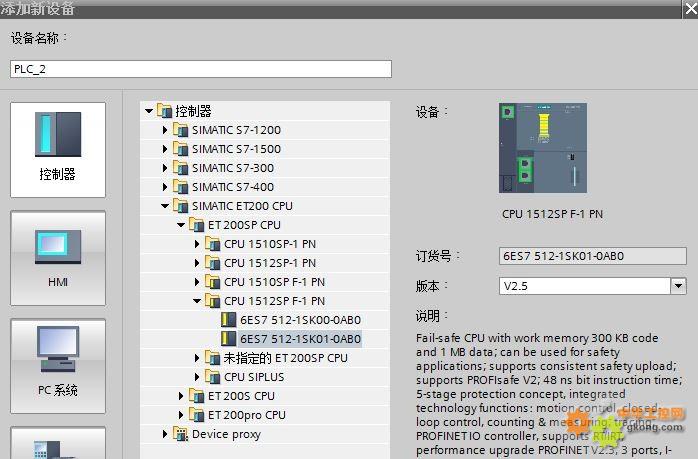
Task: Expand the CPU 1512SP-1 PN node
Action: (x=197, y=263)
